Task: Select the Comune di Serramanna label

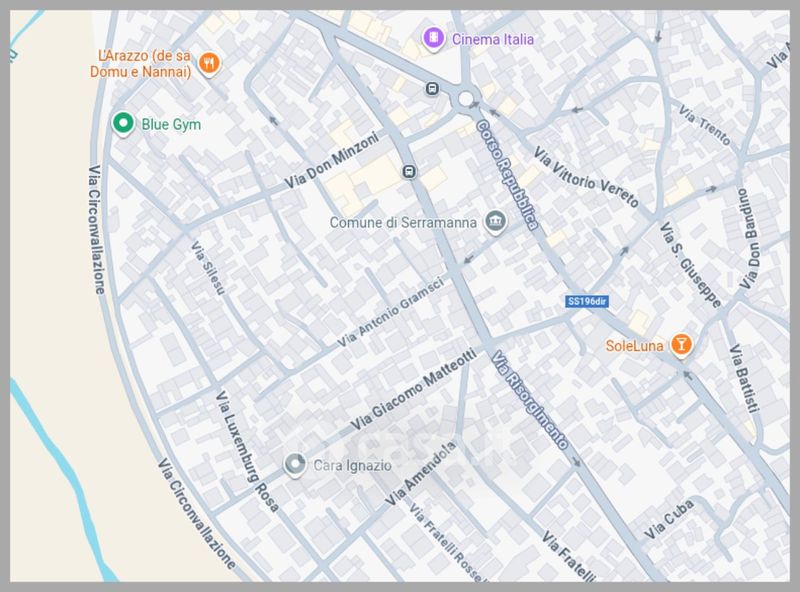Action: (x=404, y=222)
